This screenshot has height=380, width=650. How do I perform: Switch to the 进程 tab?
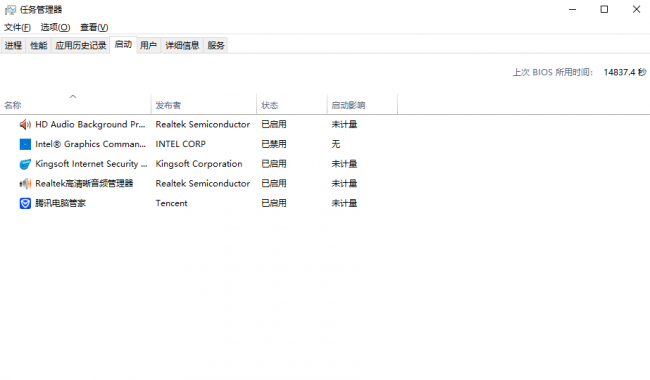tap(13, 45)
